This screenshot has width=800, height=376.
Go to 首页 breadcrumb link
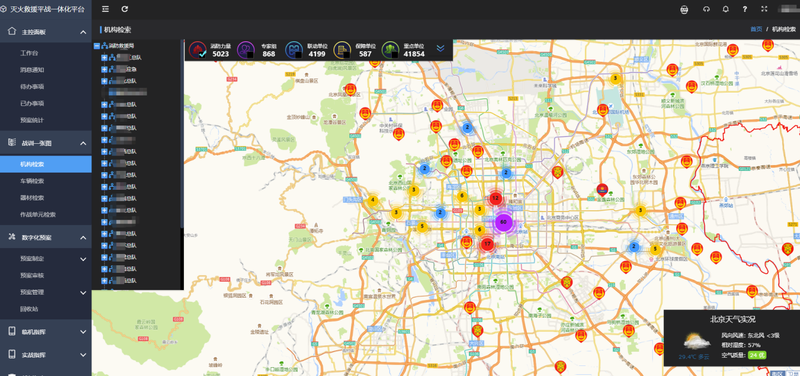click(x=756, y=29)
